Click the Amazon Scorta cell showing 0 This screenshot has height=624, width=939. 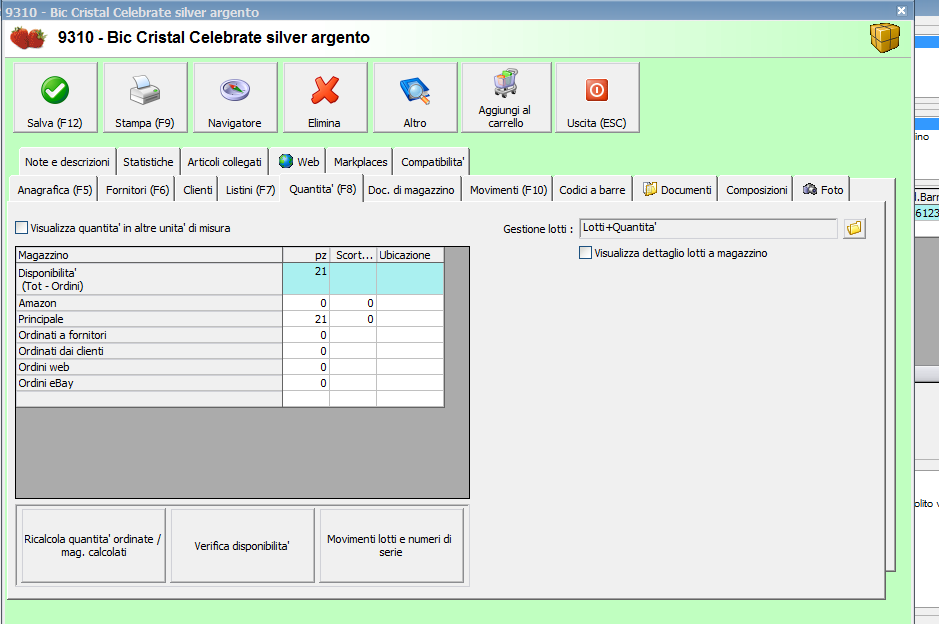[x=353, y=303]
